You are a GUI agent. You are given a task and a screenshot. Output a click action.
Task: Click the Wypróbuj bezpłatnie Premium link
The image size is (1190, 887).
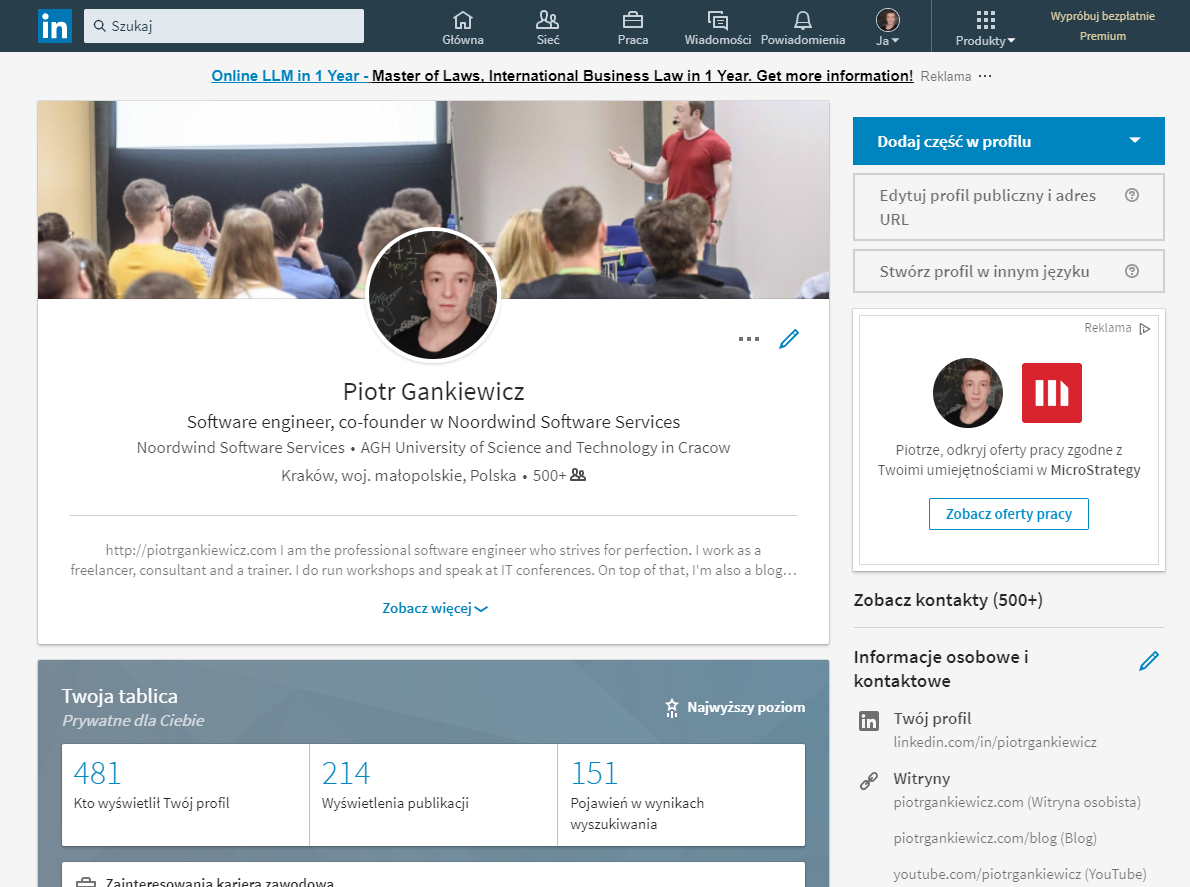(x=1103, y=26)
